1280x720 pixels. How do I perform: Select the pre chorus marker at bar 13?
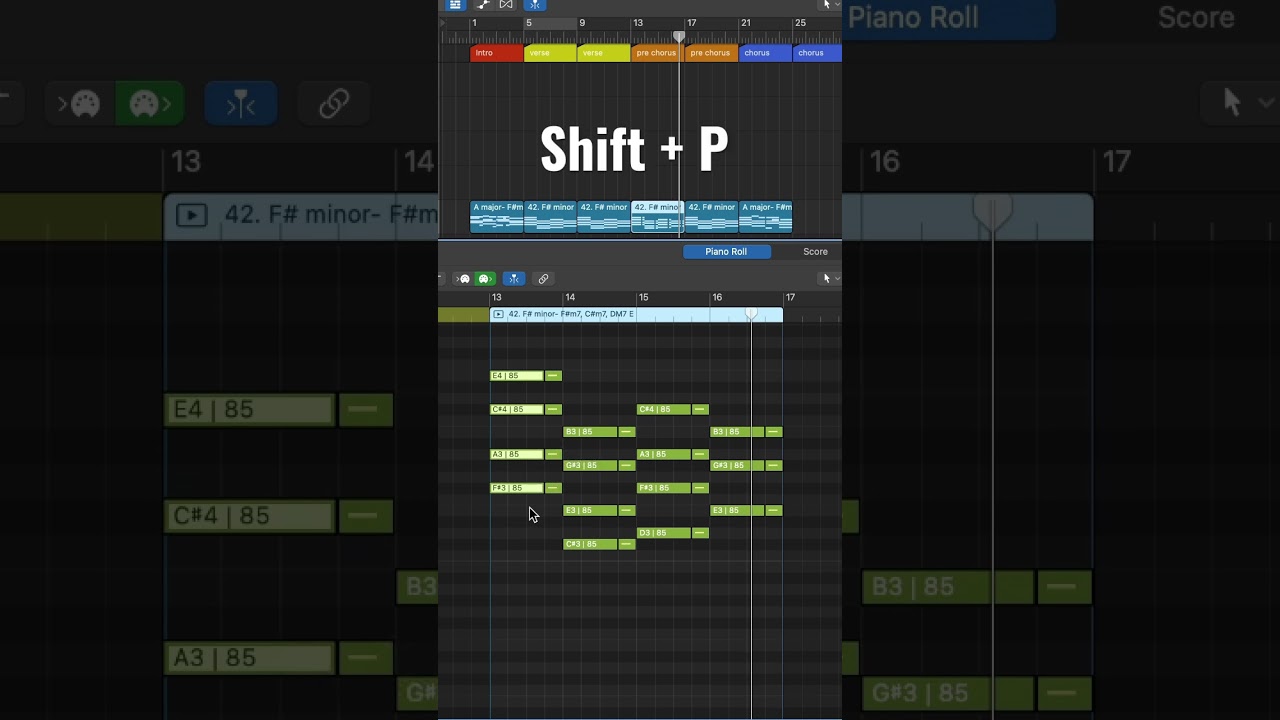click(x=658, y=53)
